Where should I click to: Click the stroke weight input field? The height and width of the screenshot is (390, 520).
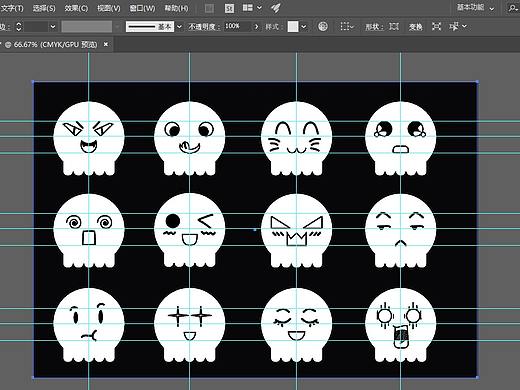[x=36, y=27]
